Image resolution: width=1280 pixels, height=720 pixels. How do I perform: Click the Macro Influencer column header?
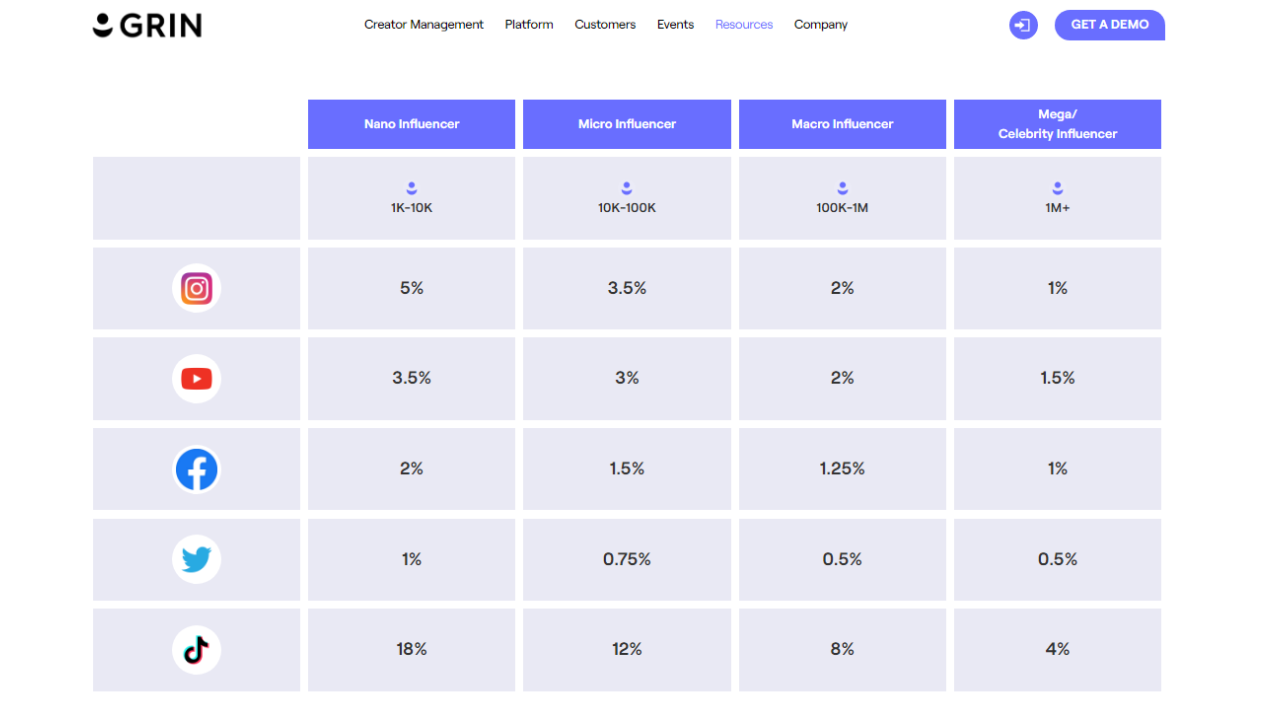(x=842, y=124)
